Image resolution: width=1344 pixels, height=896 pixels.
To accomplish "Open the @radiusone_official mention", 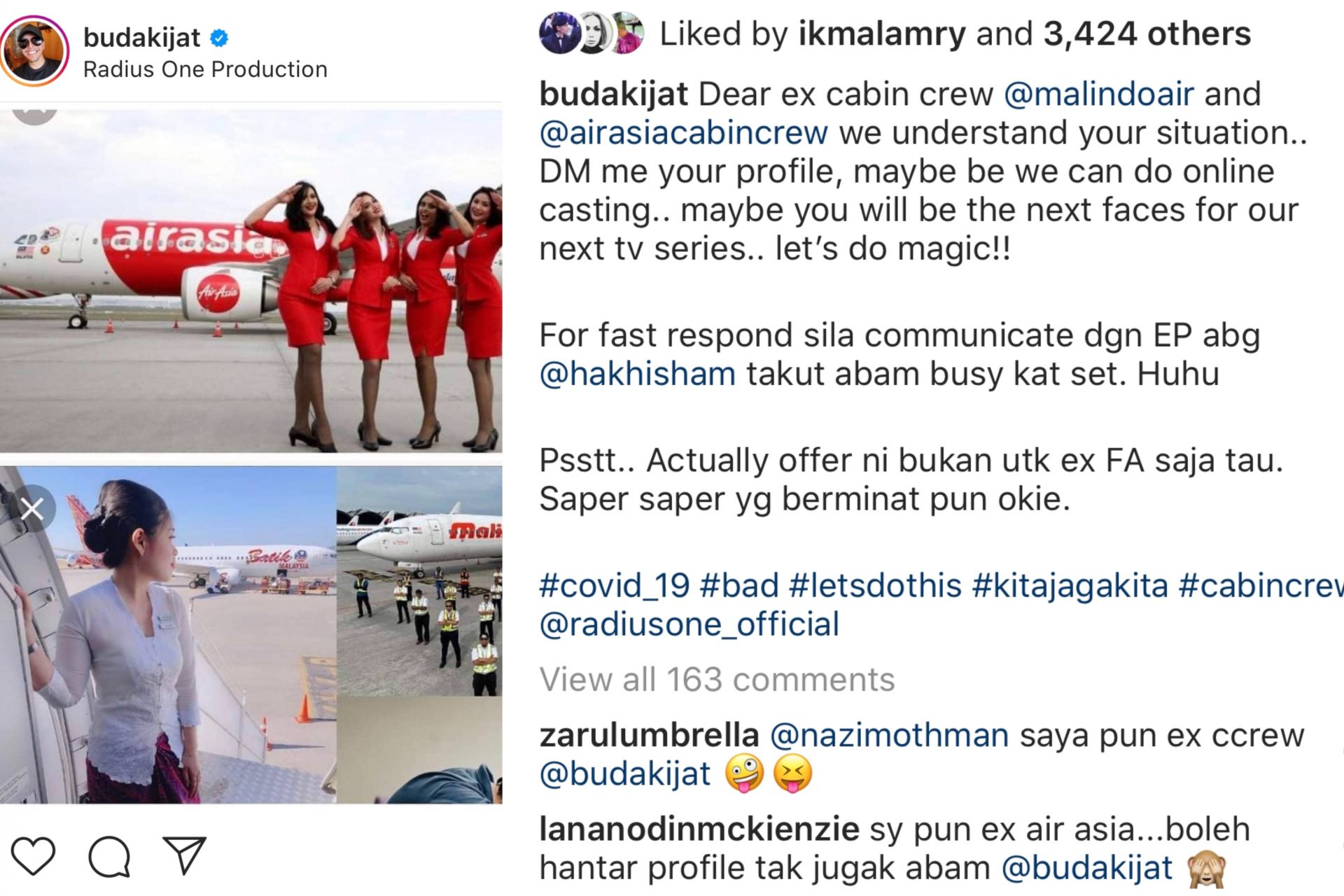I will pyautogui.click(x=689, y=624).
